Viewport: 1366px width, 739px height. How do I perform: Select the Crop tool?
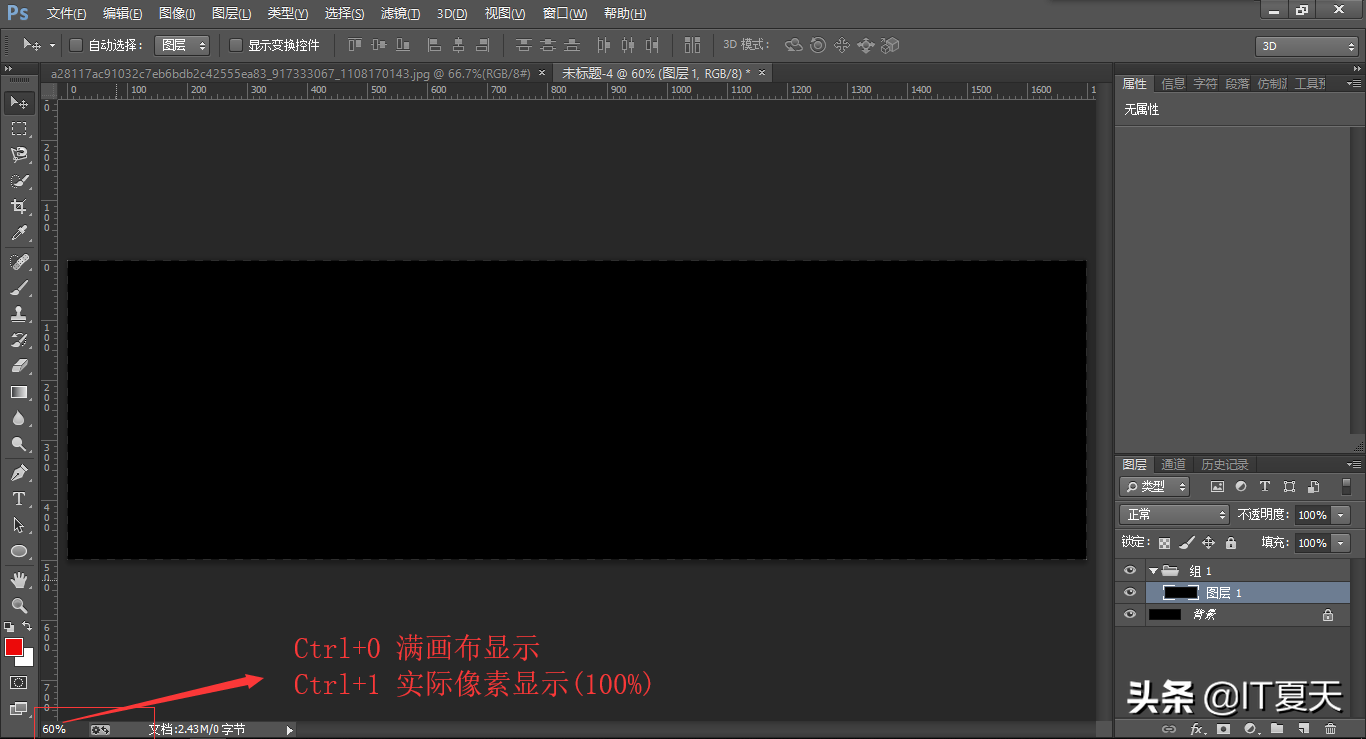pos(19,207)
